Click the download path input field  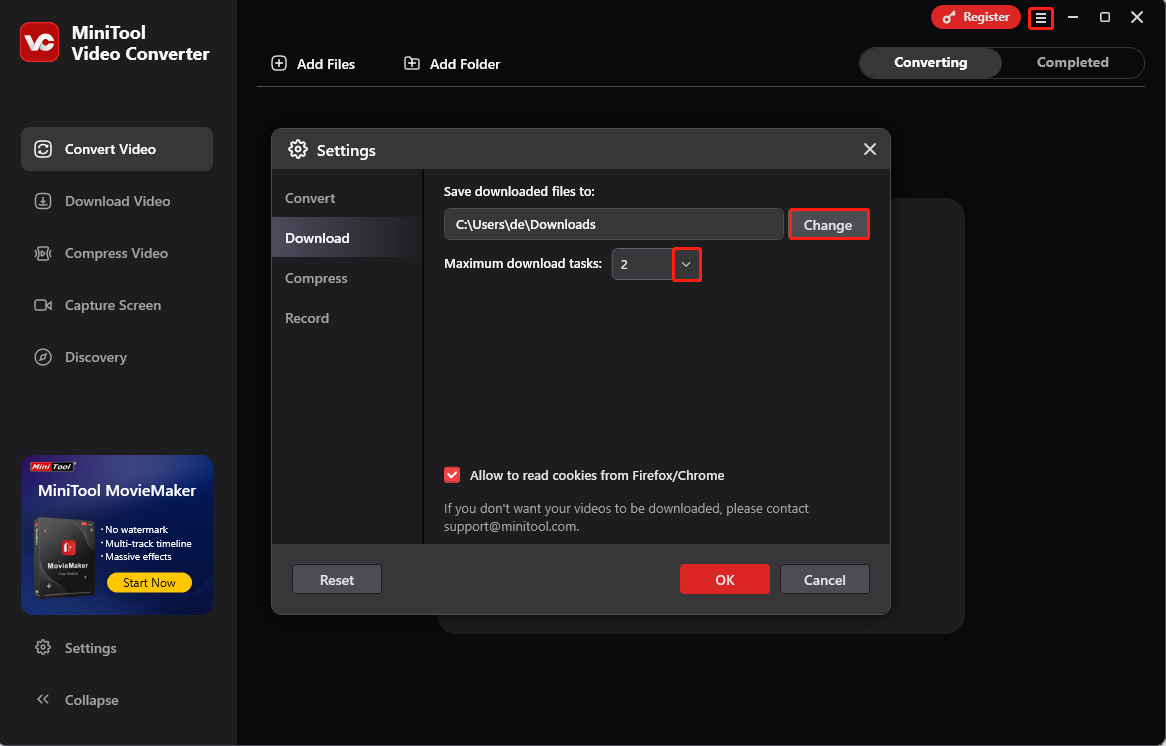point(613,224)
